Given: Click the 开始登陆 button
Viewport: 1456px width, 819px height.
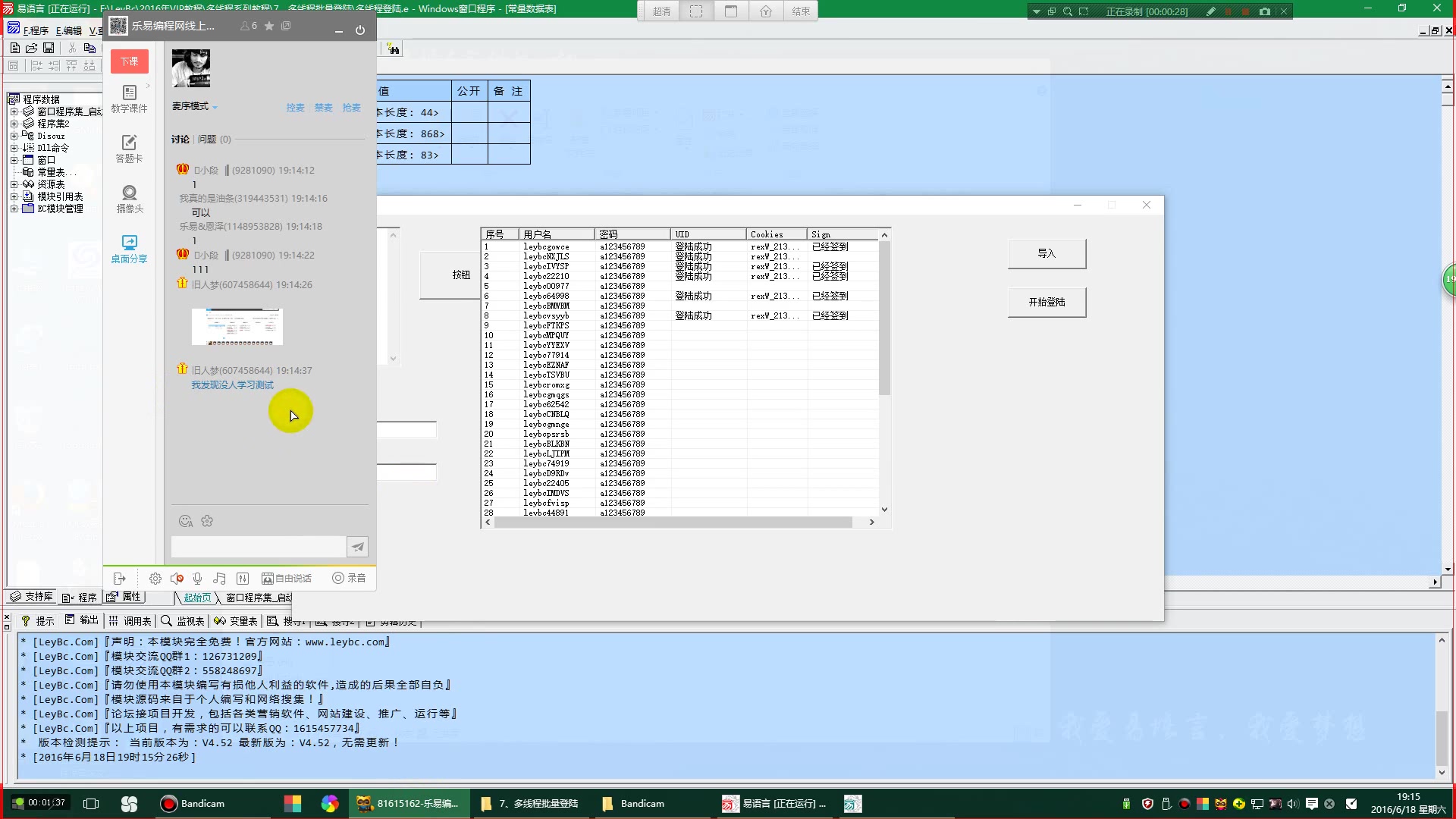Looking at the screenshot, I should tap(1046, 303).
